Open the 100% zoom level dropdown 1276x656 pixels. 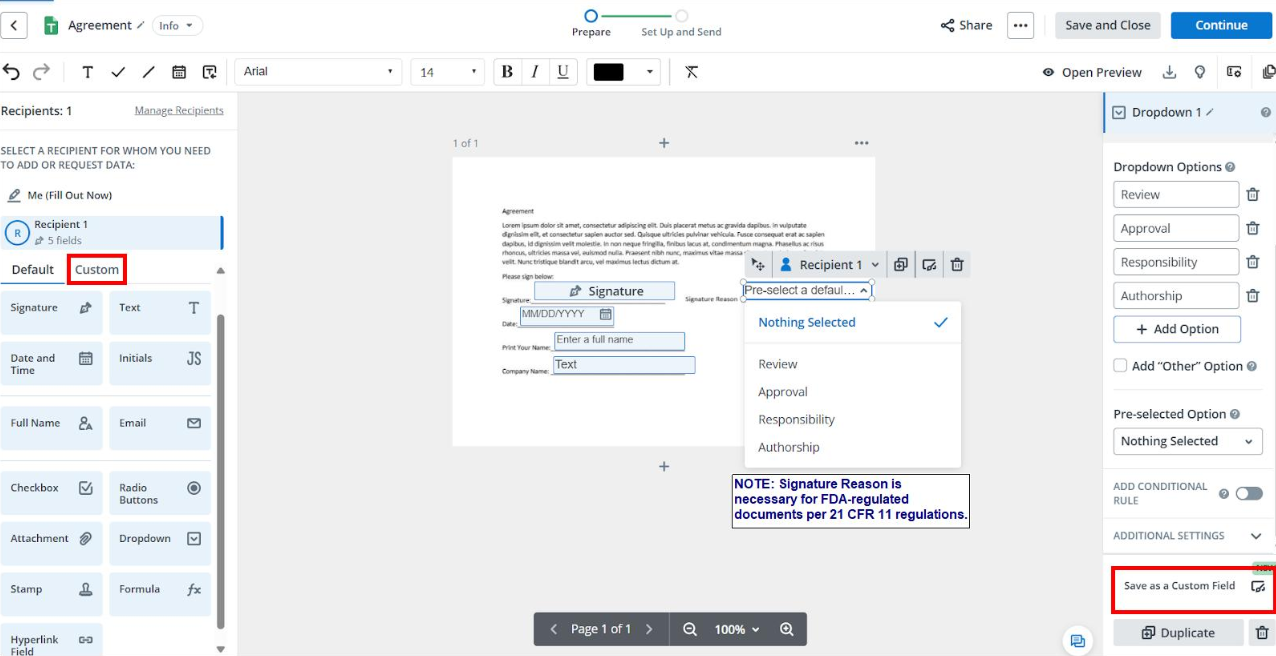tap(737, 629)
